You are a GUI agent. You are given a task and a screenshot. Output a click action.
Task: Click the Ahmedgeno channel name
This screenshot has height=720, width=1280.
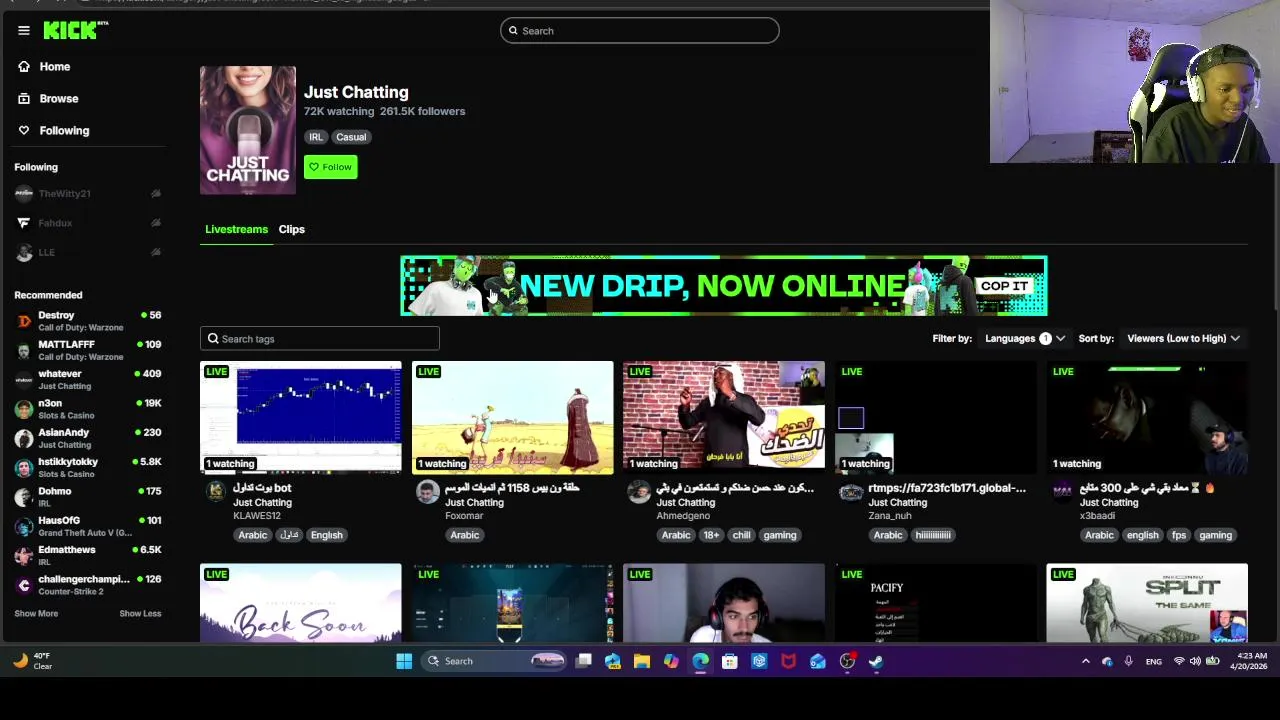[683, 516]
